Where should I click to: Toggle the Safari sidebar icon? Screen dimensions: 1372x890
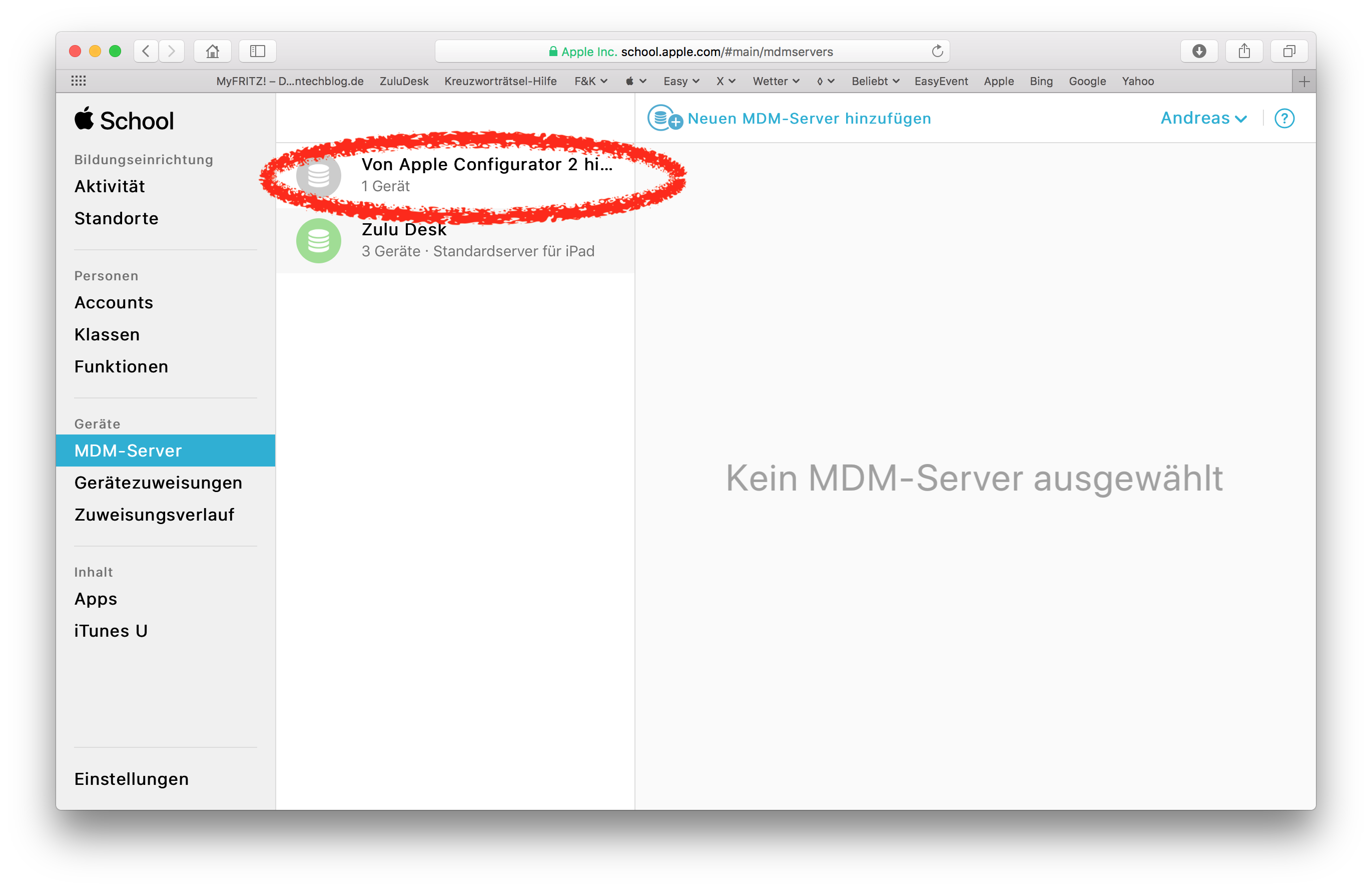(258, 52)
